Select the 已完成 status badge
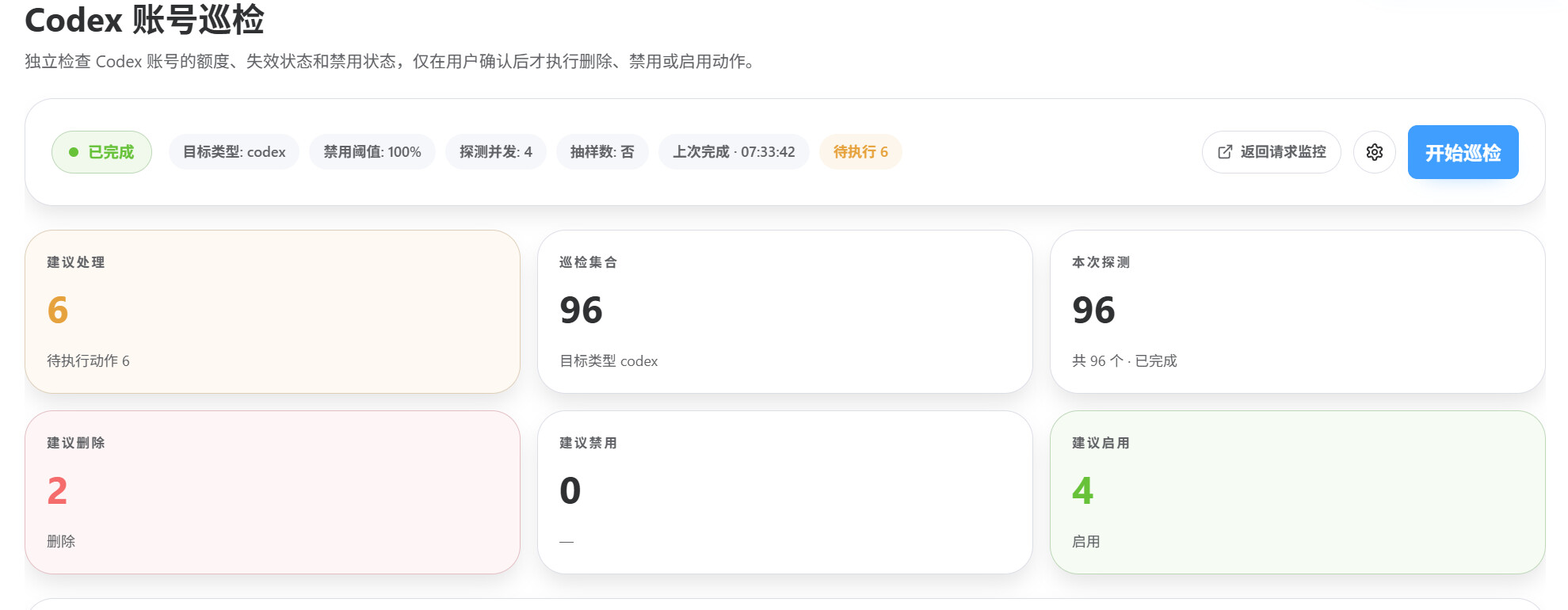This screenshot has width=1568, height=610. pyautogui.click(x=101, y=152)
